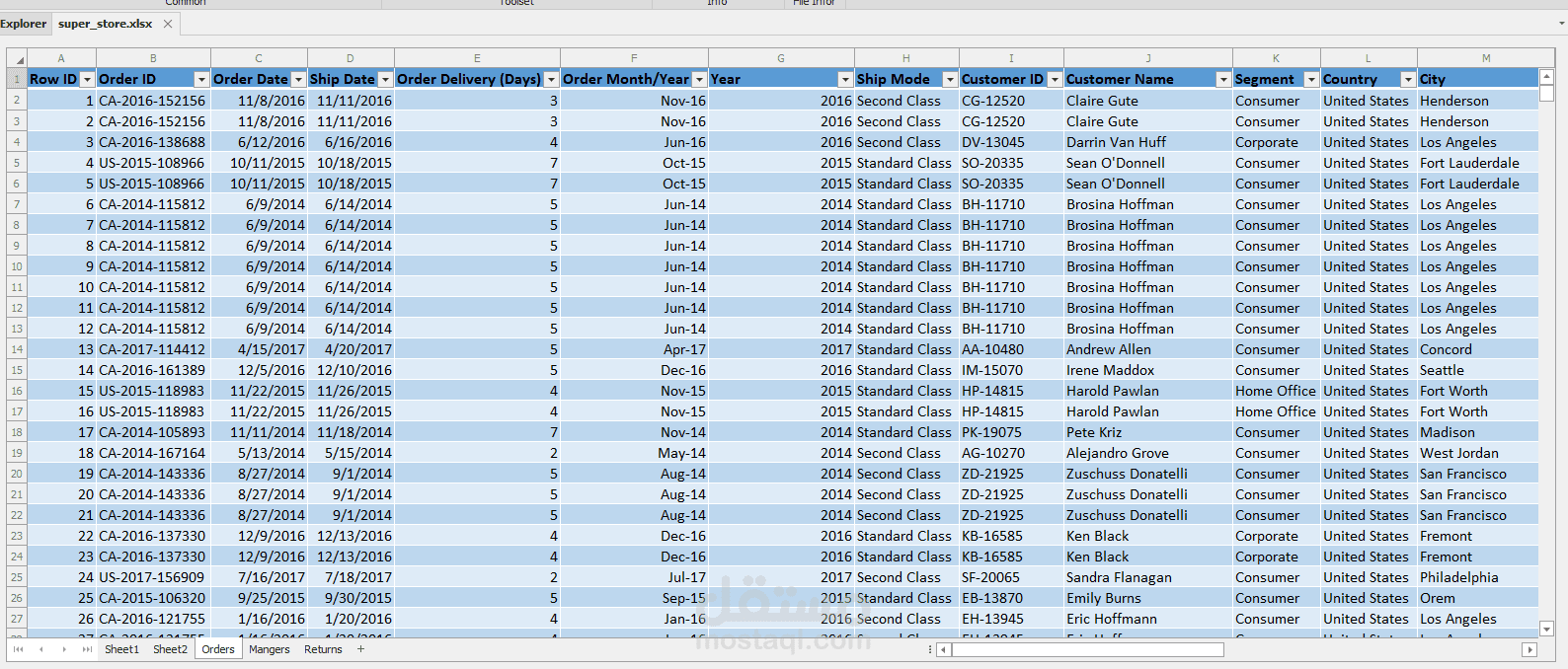Click Order ID cell US-2017-156909
This screenshot has height=669, width=1568.
coord(153,577)
